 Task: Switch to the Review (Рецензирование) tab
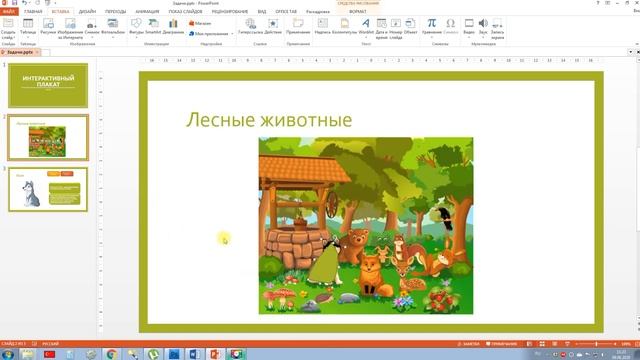coord(230,11)
